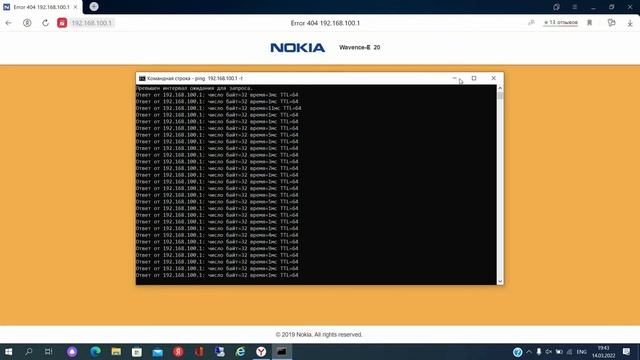Image resolution: width=640 pixels, height=360 pixels.
Task: Switch to Yandex Browser in the taskbar
Action: 261,351
